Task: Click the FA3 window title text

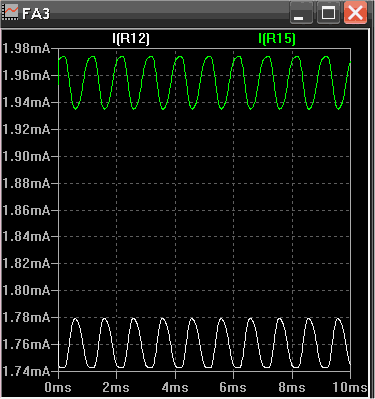Action: [x=36, y=14]
